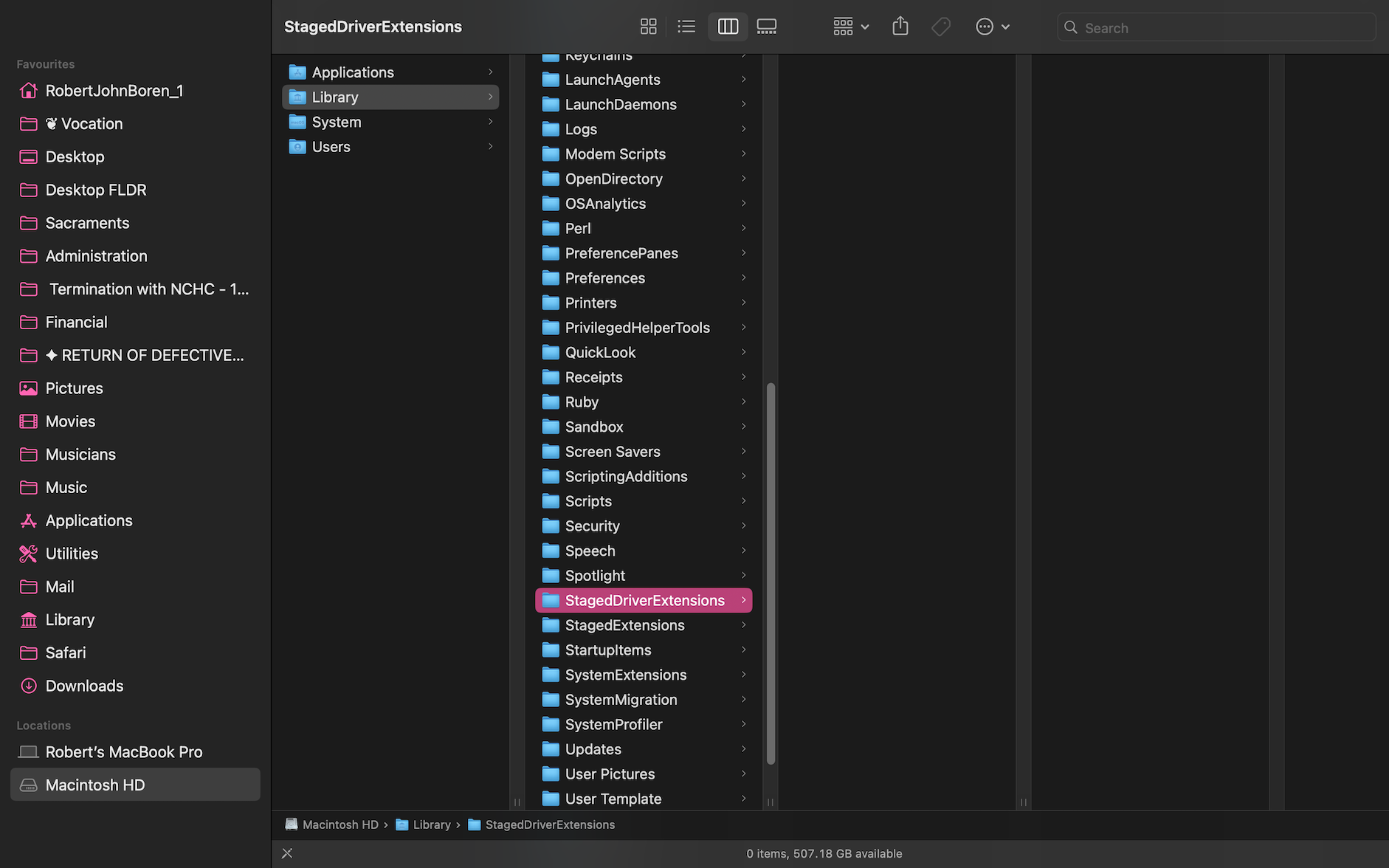Expand the LaunchAgents folder chevron
Image resolution: width=1389 pixels, height=868 pixels.
(x=743, y=79)
